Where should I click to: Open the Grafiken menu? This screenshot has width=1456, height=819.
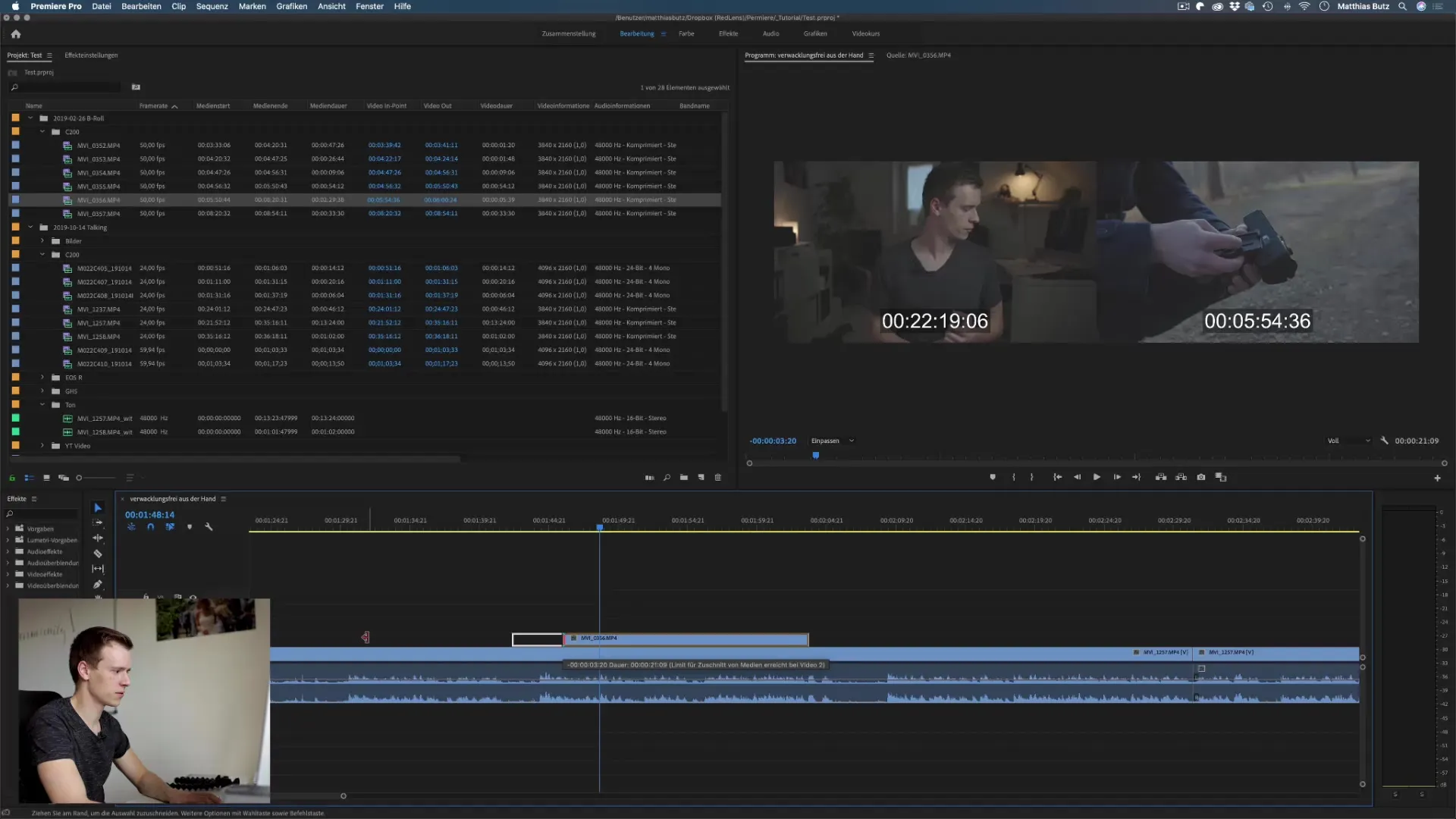pyautogui.click(x=291, y=6)
